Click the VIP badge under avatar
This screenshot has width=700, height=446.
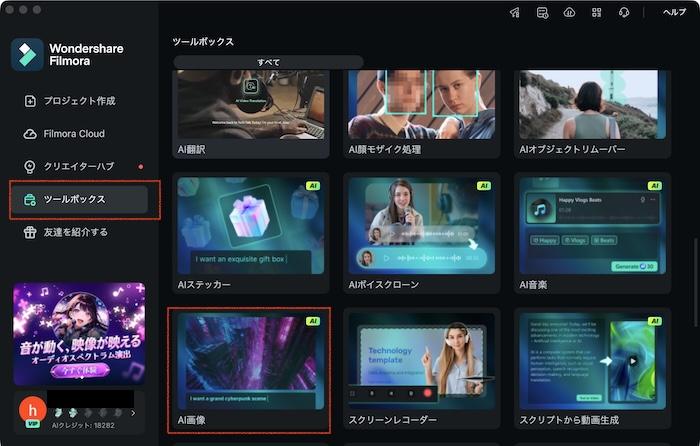point(33,424)
